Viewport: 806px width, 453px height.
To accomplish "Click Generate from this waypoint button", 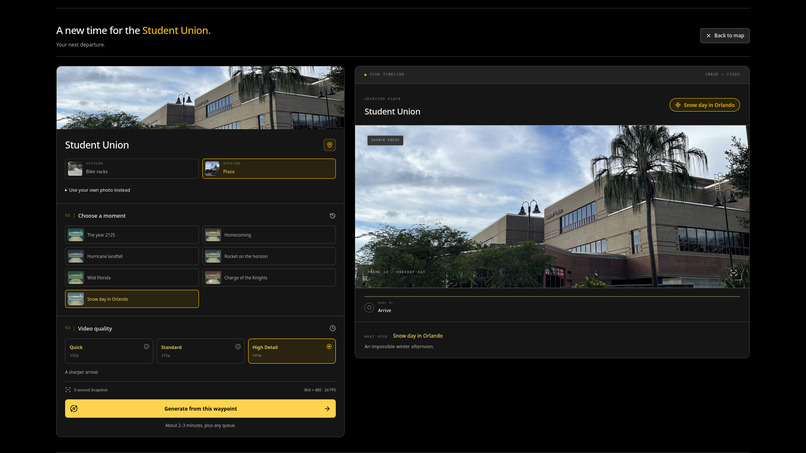I will pyautogui.click(x=200, y=409).
